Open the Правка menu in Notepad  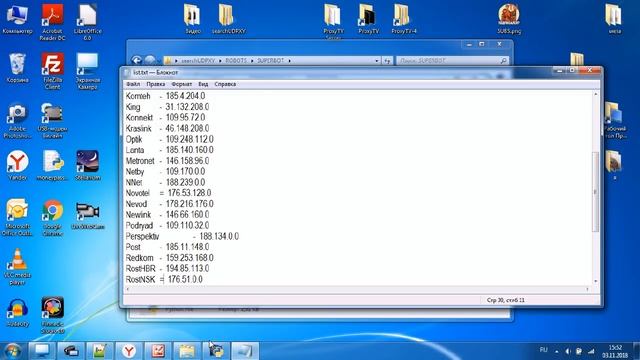156,84
